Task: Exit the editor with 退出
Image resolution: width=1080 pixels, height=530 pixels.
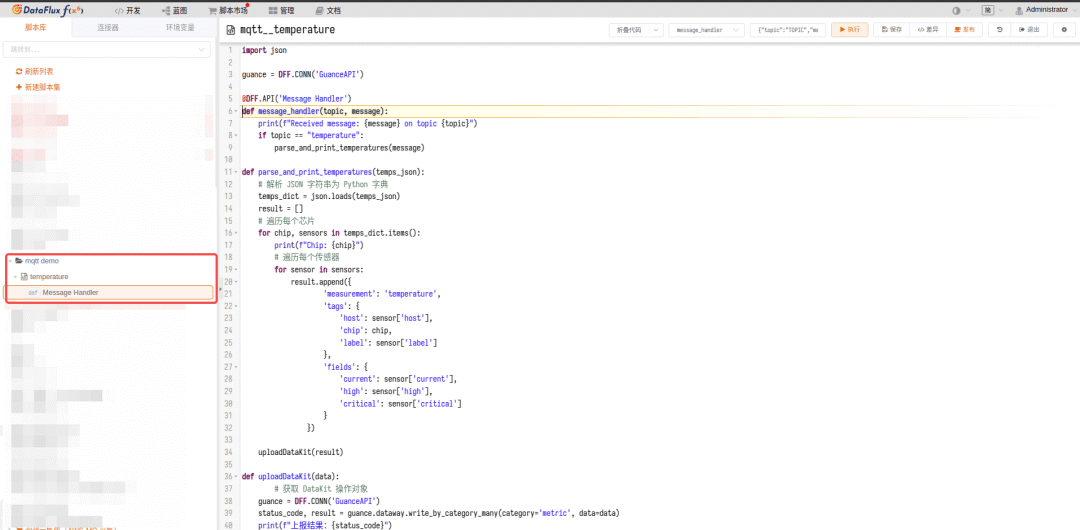Action: pyautogui.click(x=1029, y=30)
